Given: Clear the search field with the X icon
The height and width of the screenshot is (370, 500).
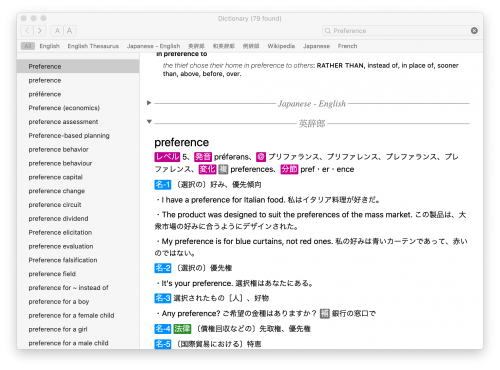Looking at the screenshot, I should [474, 31].
